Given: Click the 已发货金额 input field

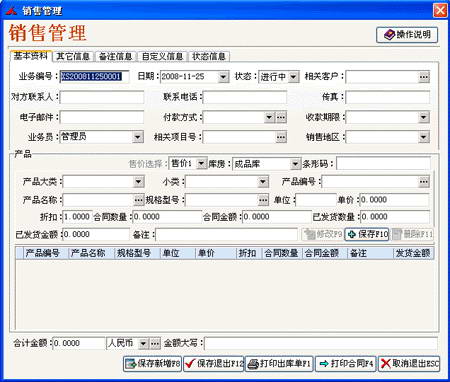Looking at the screenshot, I should coord(96,234).
